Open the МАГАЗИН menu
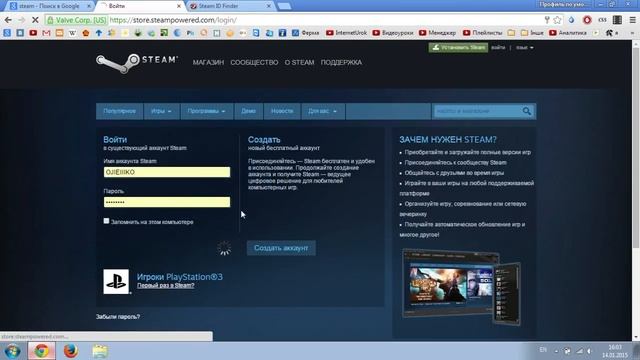The width and height of the screenshot is (640, 360). [x=208, y=62]
